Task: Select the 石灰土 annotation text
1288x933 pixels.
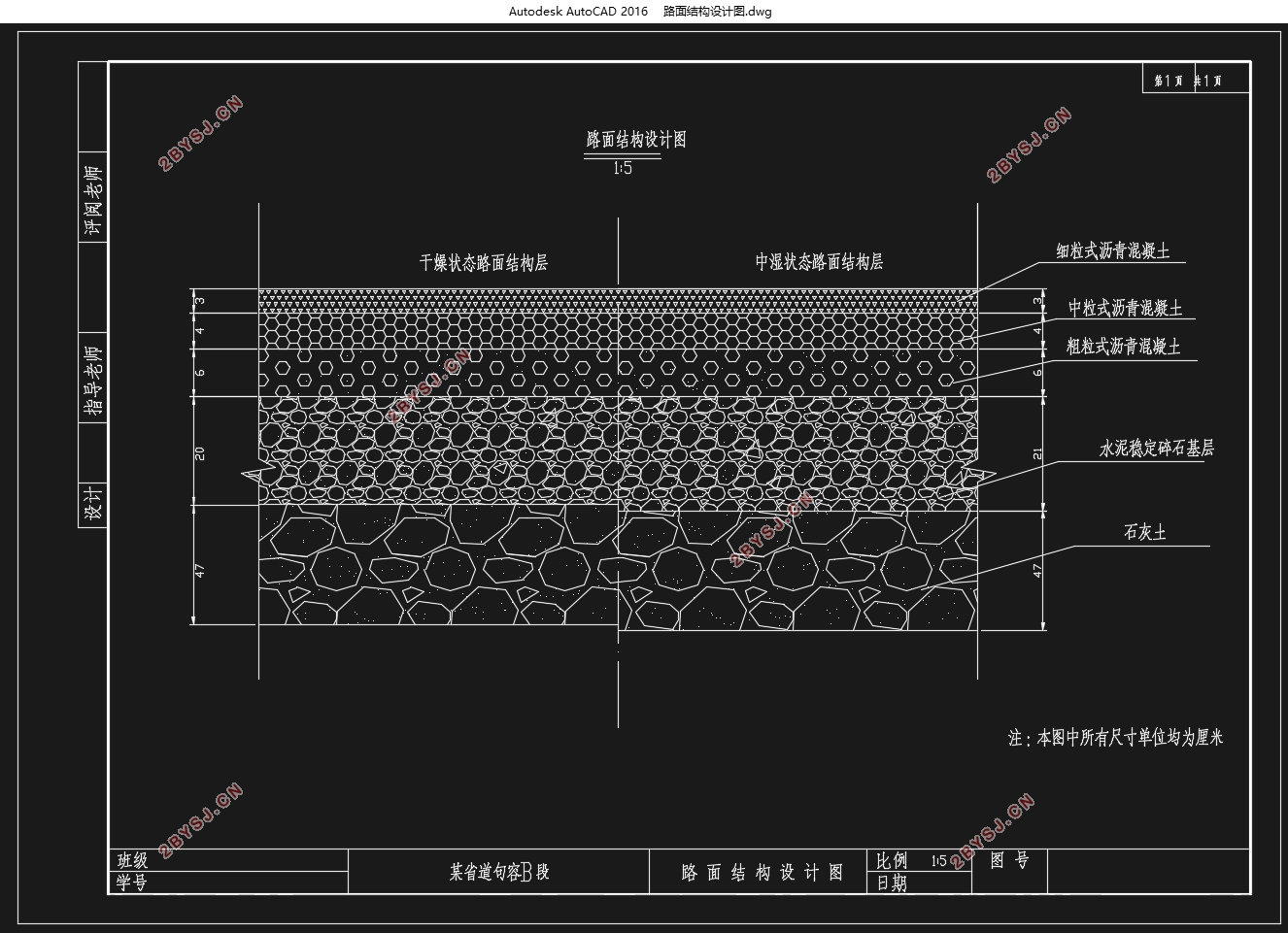Action: 1144,532
